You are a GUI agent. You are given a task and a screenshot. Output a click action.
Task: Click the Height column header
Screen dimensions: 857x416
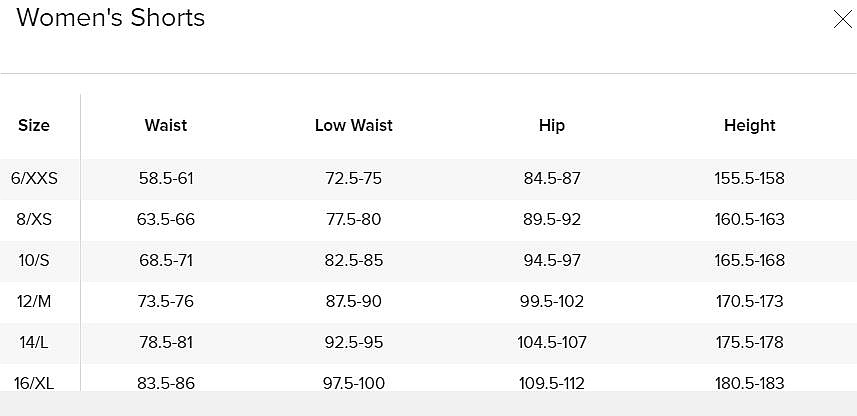(x=750, y=126)
